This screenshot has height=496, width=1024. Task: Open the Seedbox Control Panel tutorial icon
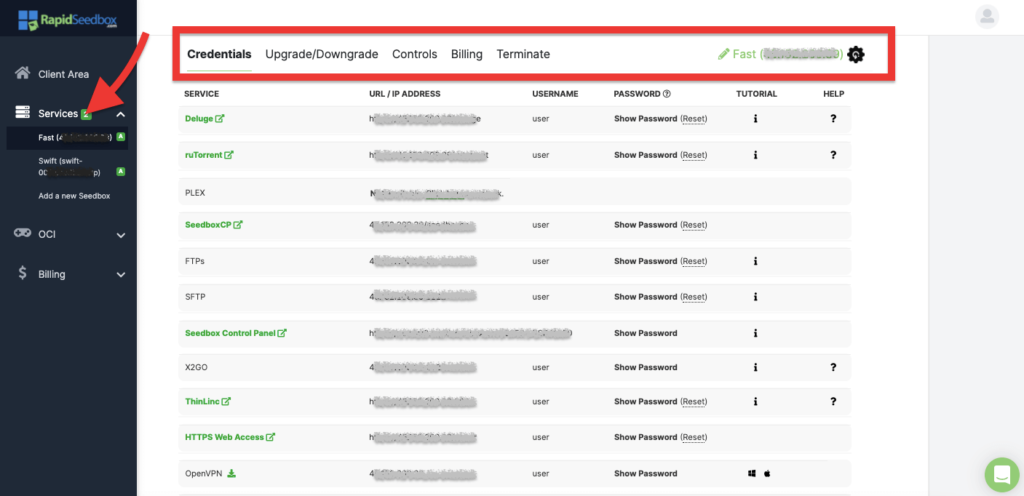756,333
